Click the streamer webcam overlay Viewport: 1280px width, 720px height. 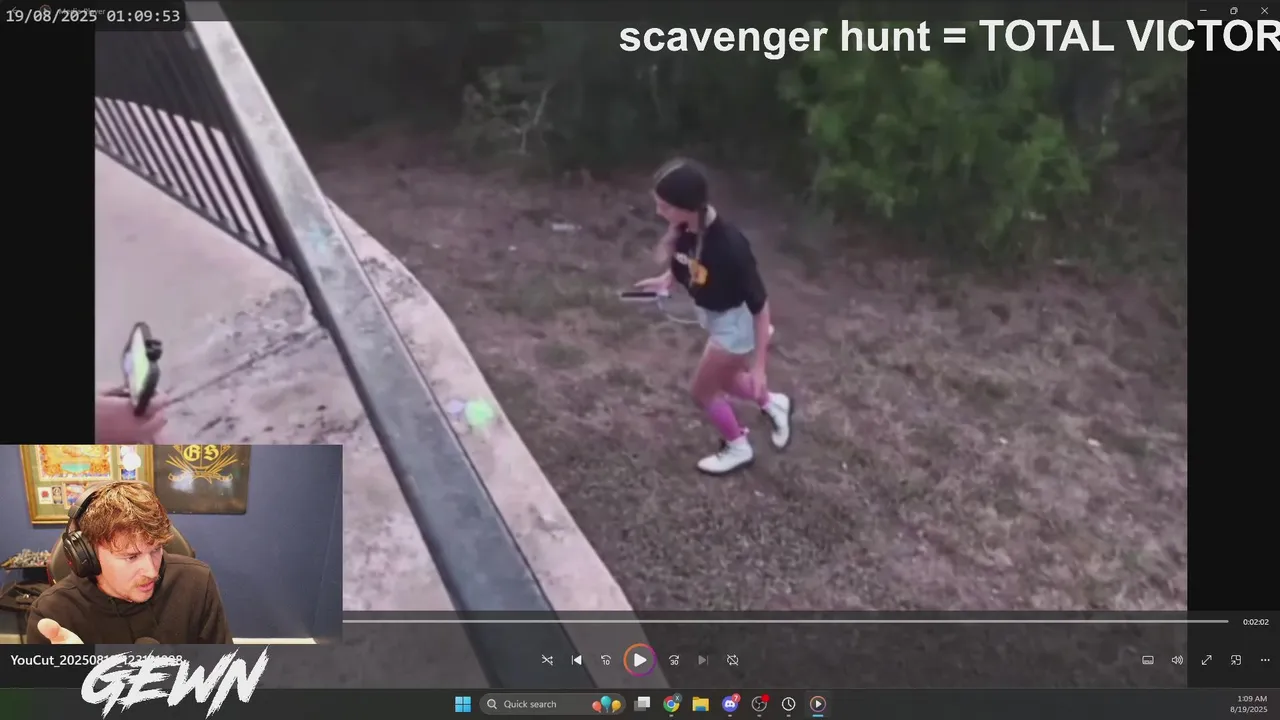point(171,544)
